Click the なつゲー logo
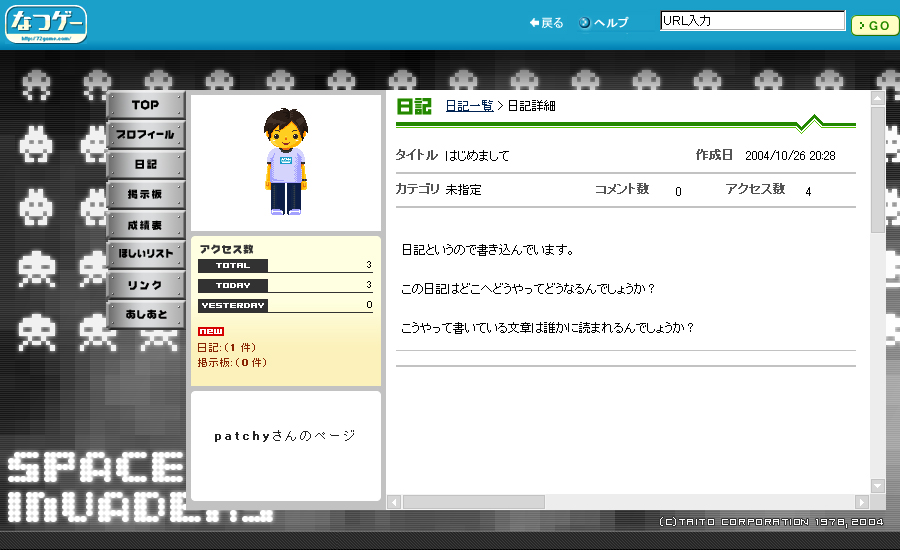This screenshot has height=550, width=900. point(46,24)
